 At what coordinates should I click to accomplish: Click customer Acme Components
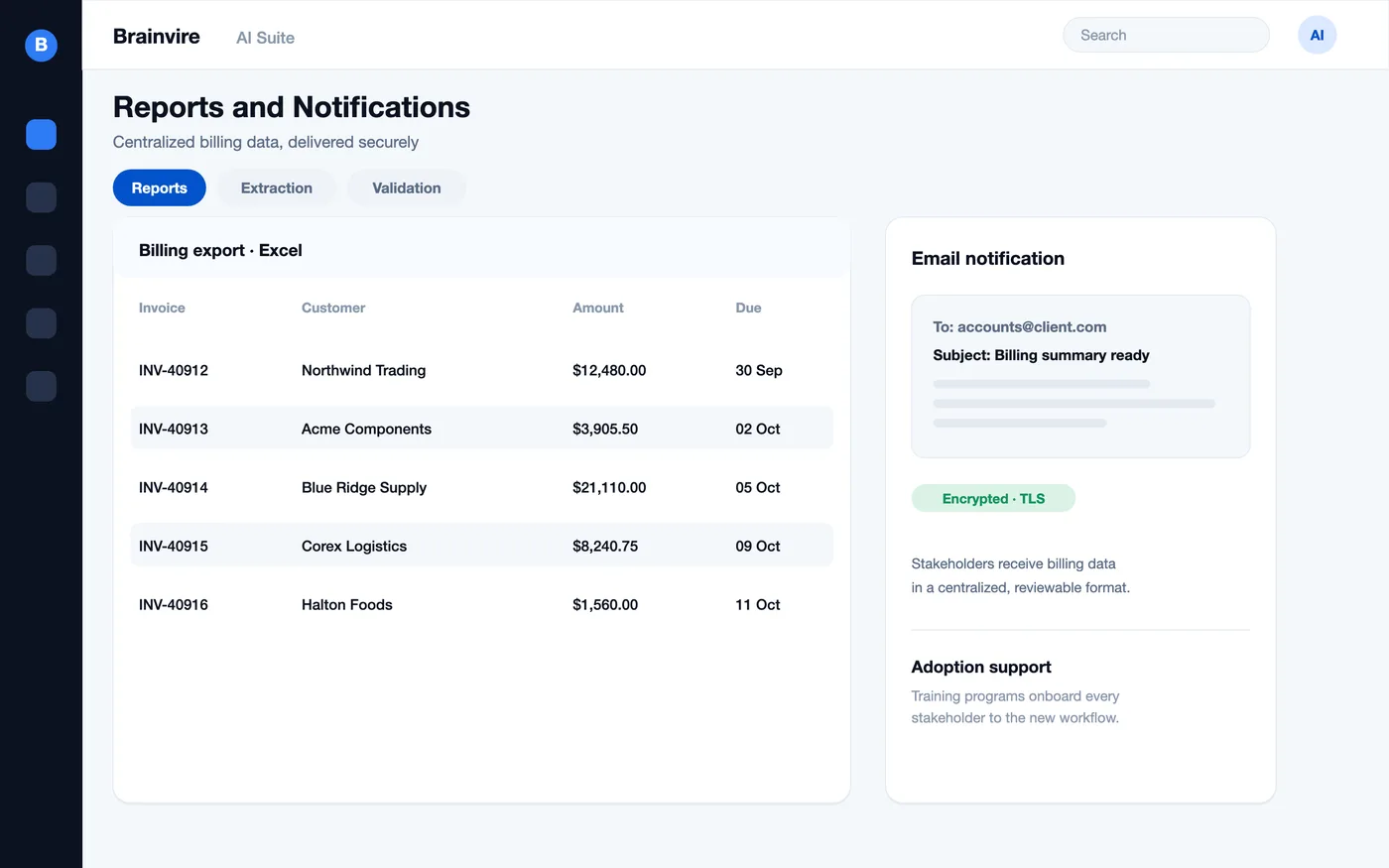[x=366, y=429]
